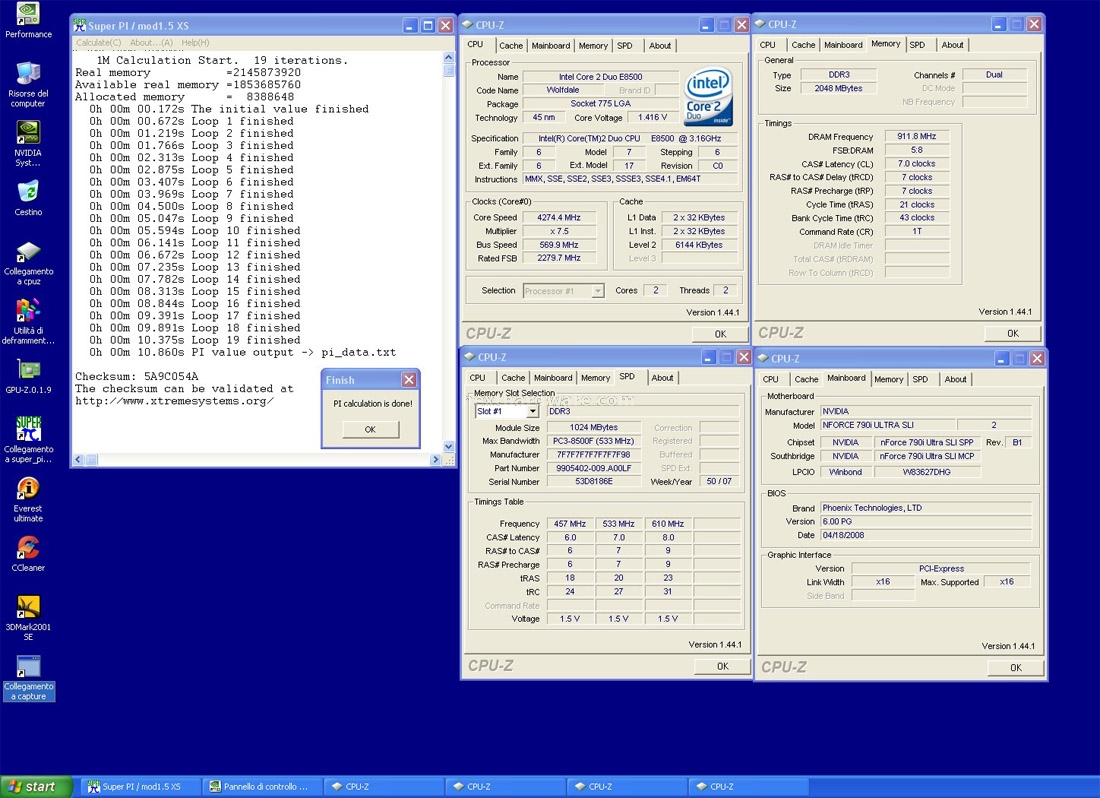Click the '1.416 V' core voltage value
This screenshot has height=798, width=1100.
click(652, 118)
